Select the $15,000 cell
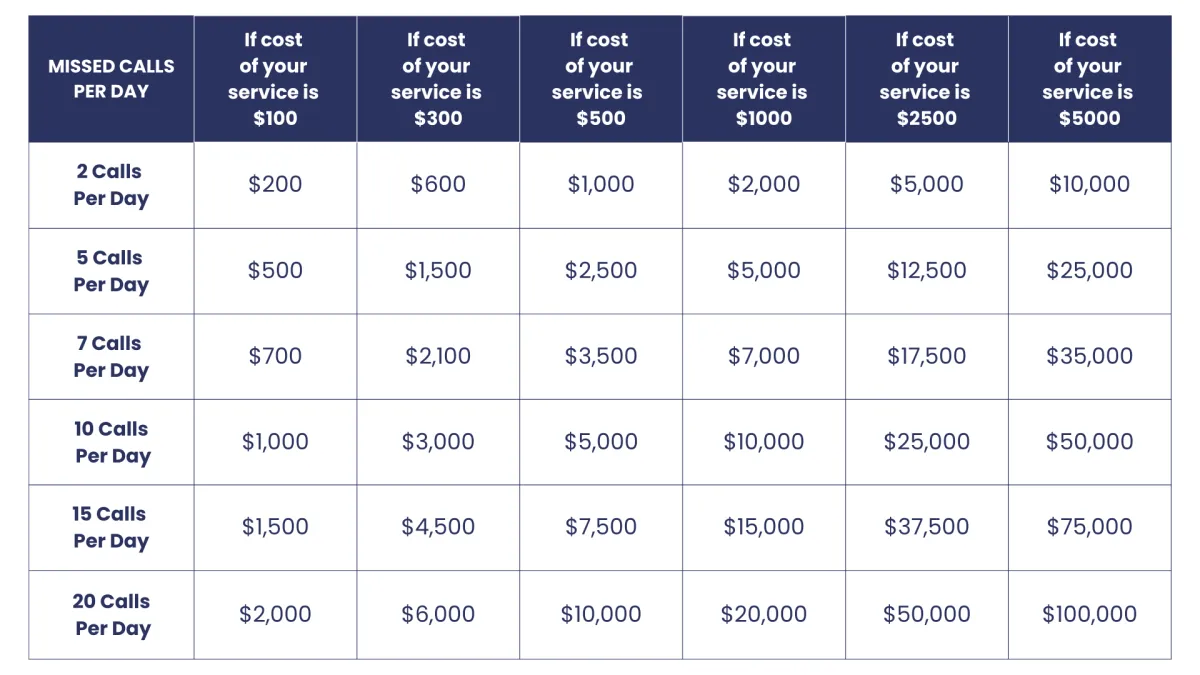The width and height of the screenshot is (1200, 675). coord(764,528)
